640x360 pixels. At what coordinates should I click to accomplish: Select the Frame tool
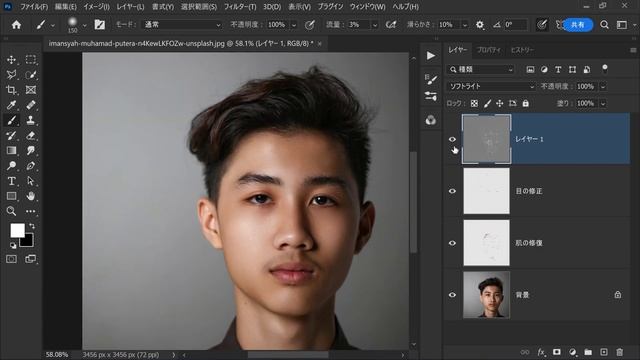(31, 90)
